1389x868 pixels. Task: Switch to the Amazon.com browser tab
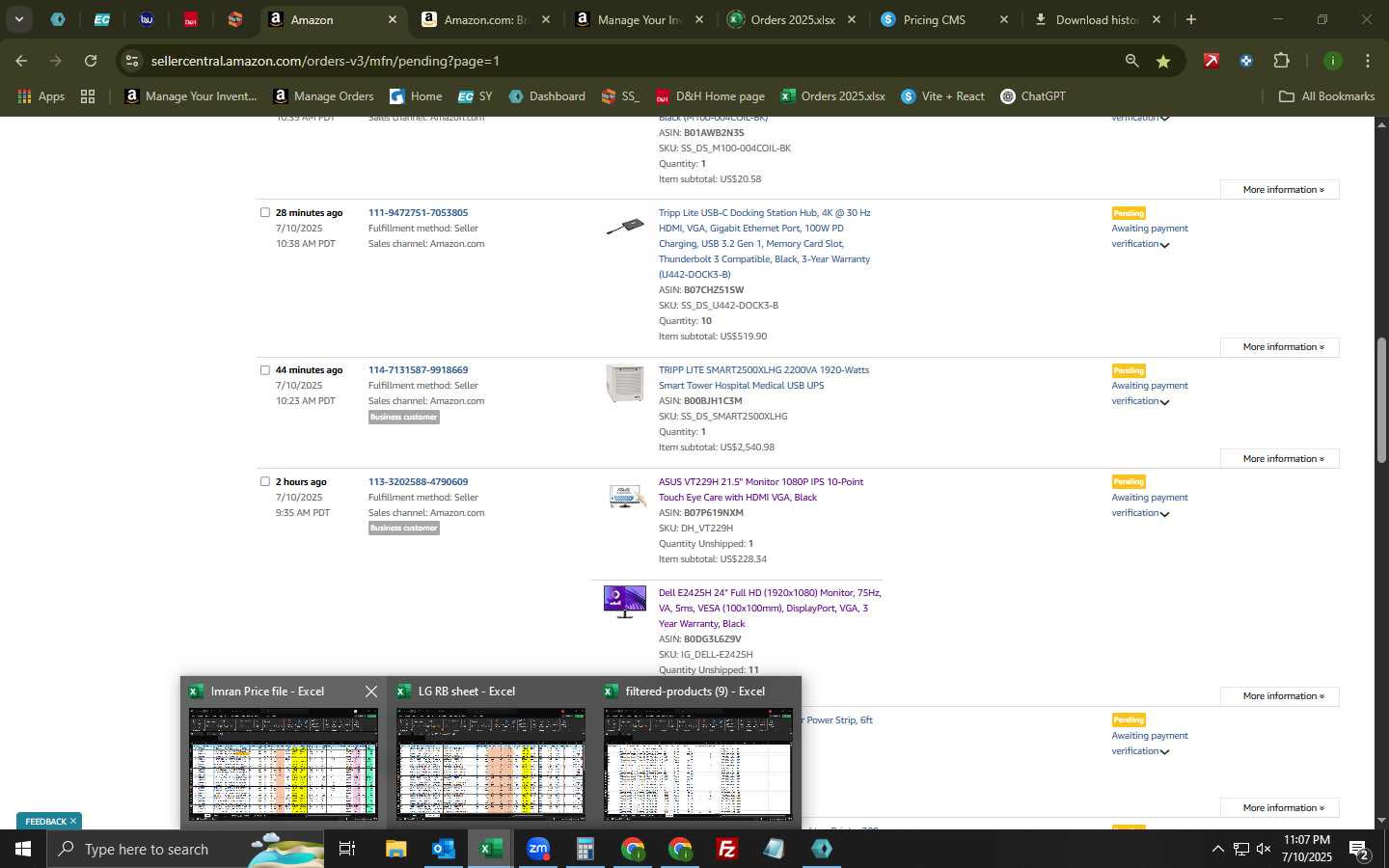click(x=486, y=19)
